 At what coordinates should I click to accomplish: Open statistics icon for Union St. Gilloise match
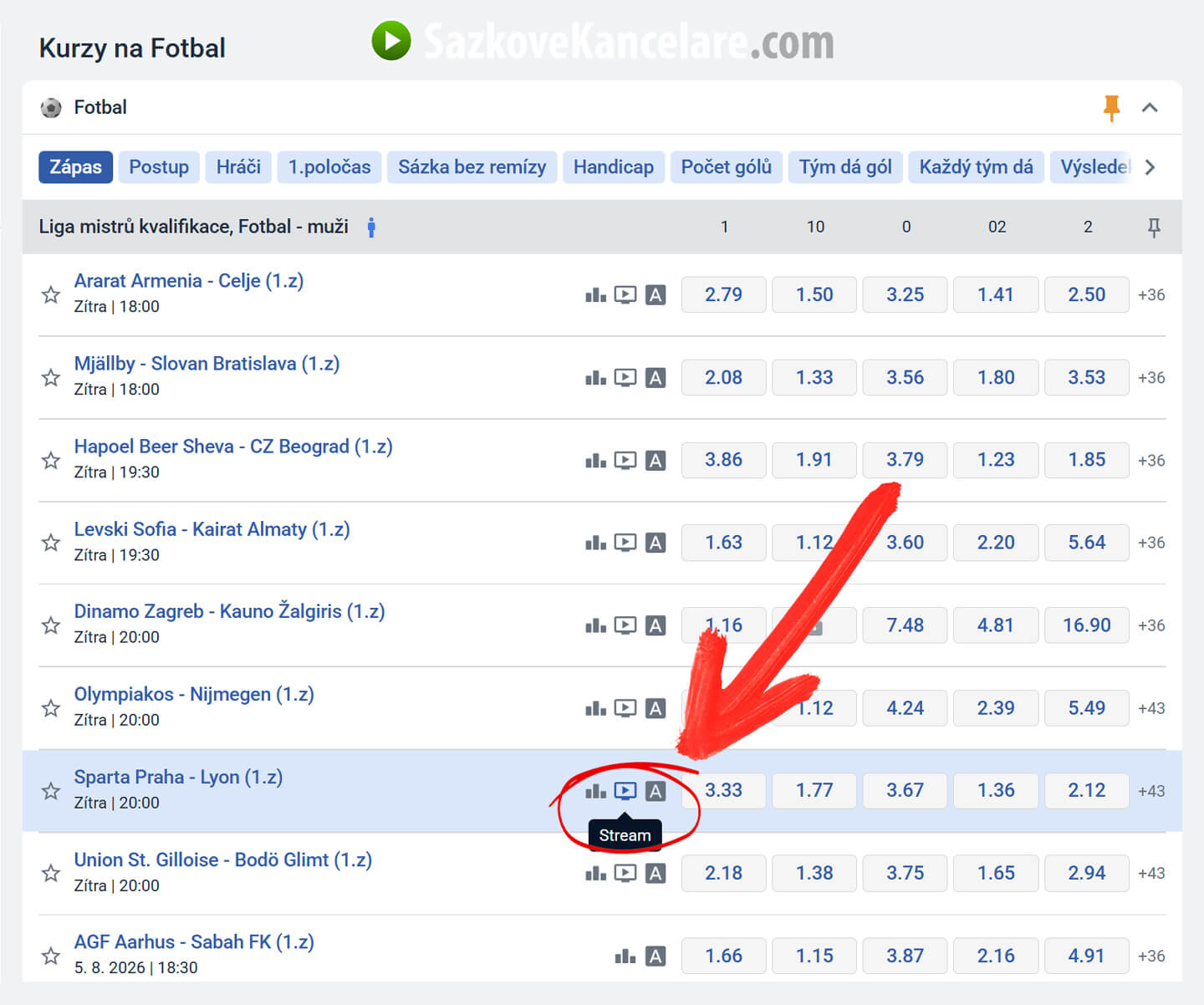coord(595,873)
